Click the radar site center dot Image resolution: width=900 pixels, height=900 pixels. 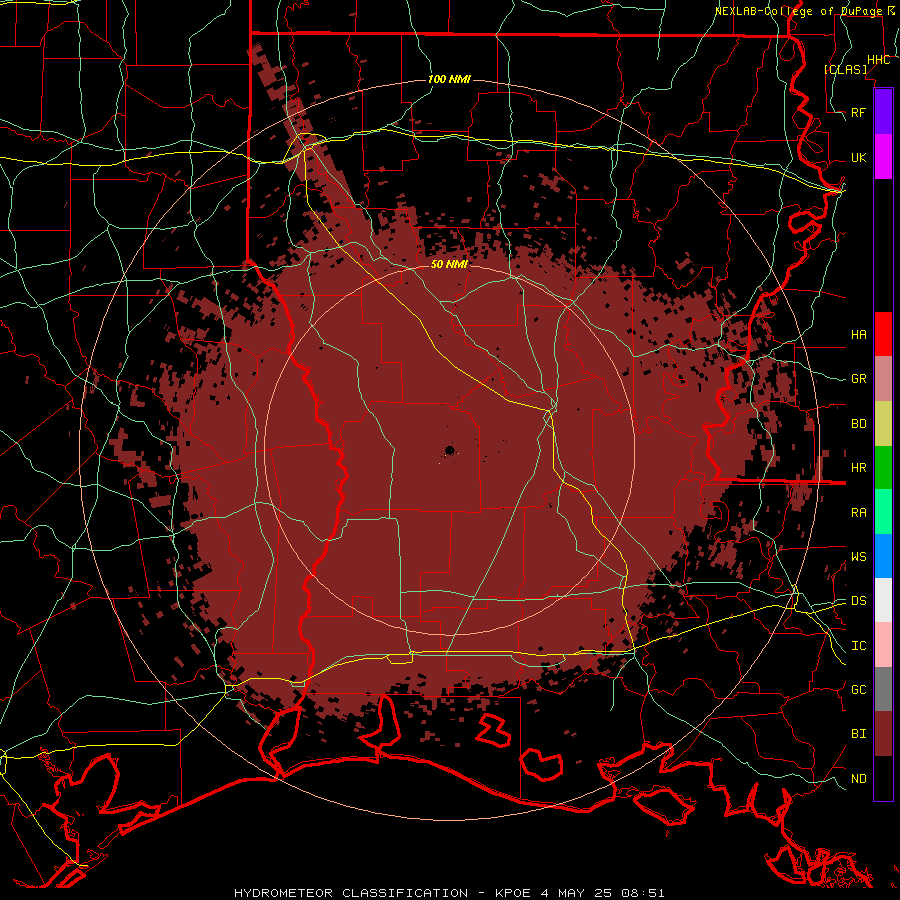click(x=449, y=450)
